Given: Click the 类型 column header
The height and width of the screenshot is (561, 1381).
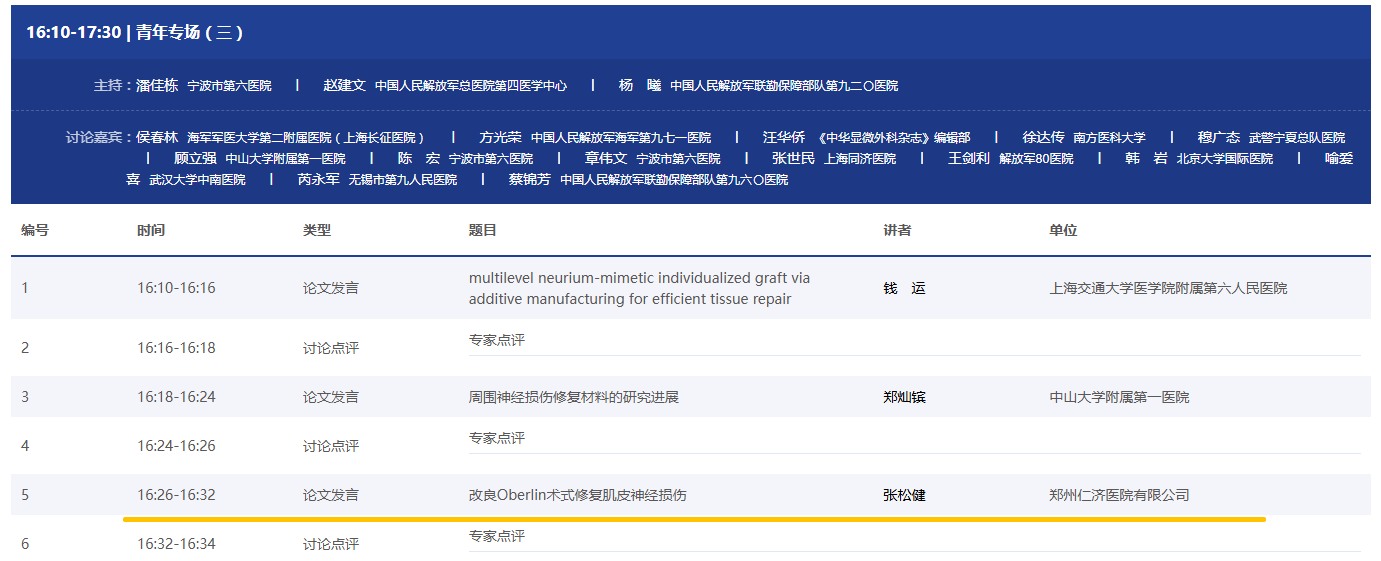Looking at the screenshot, I should (317, 230).
